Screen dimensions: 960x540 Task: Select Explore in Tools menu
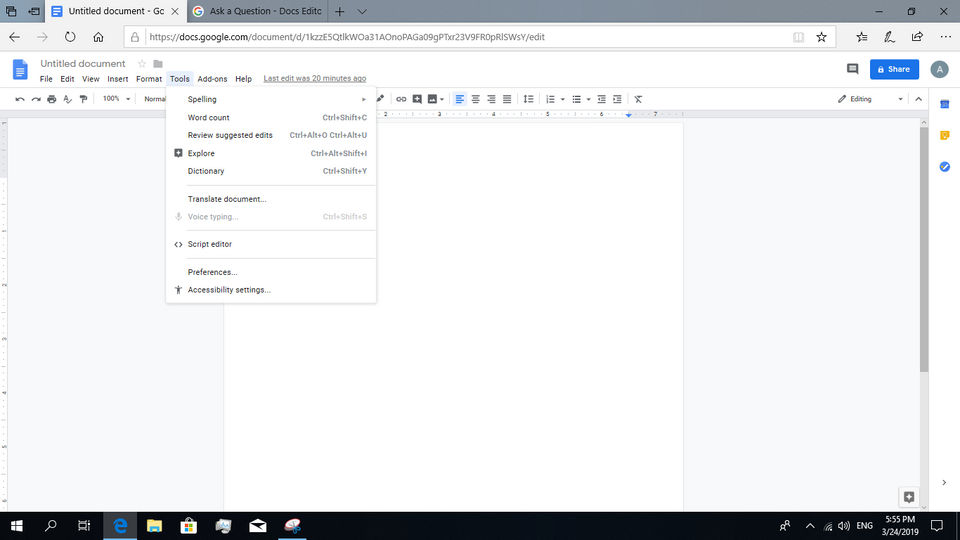(x=271, y=153)
